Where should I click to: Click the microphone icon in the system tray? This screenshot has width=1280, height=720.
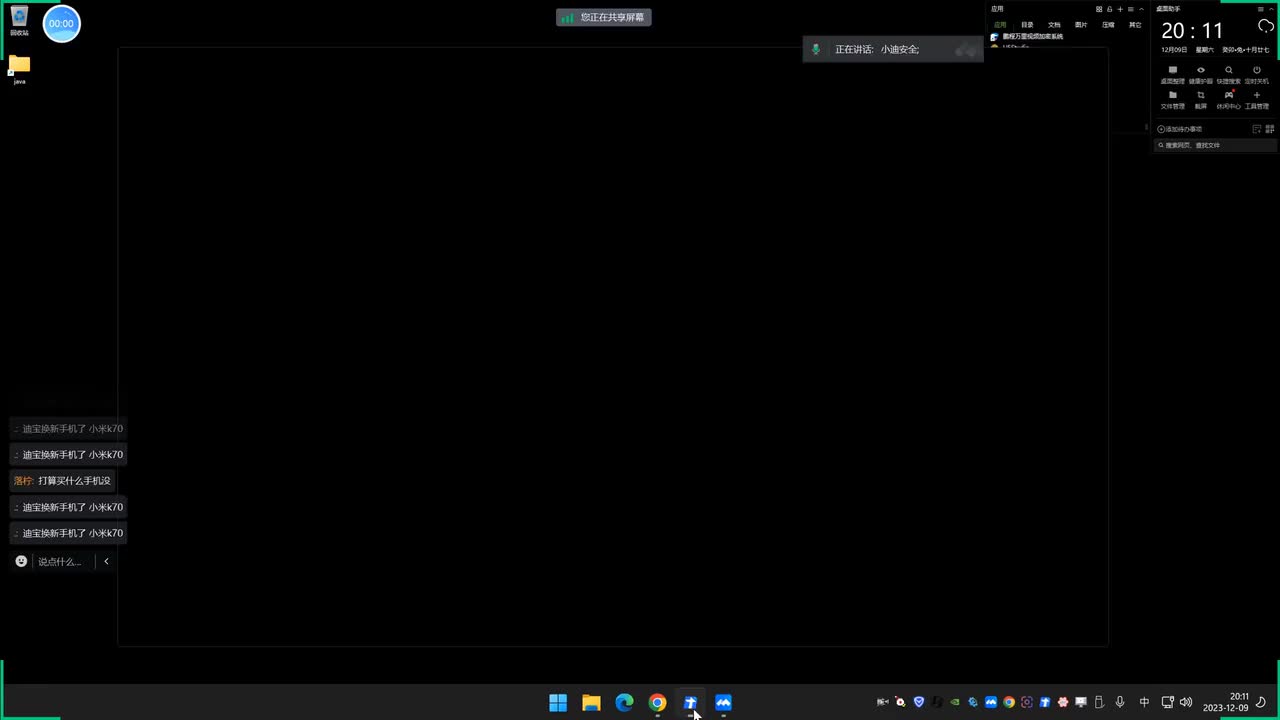point(1120,702)
